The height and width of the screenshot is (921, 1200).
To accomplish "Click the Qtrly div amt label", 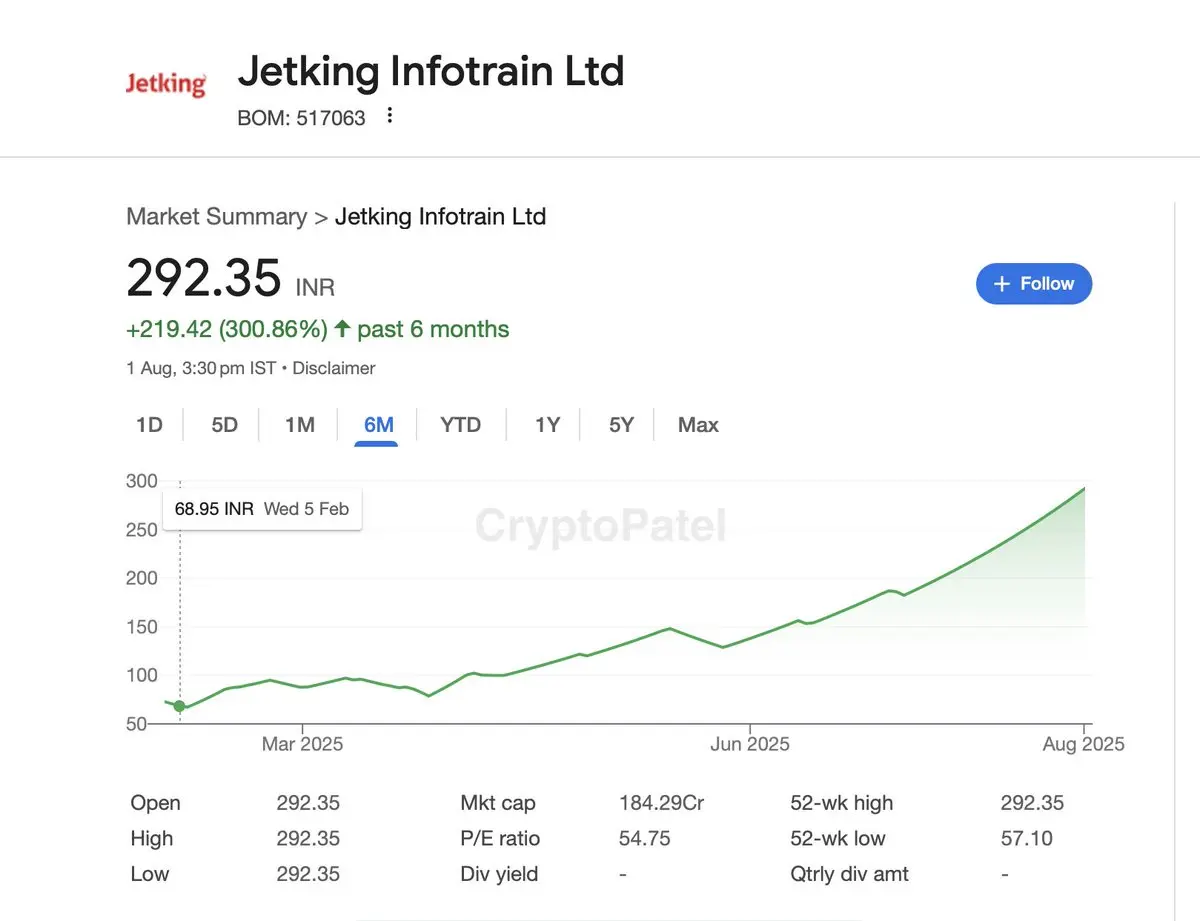I will (849, 875).
